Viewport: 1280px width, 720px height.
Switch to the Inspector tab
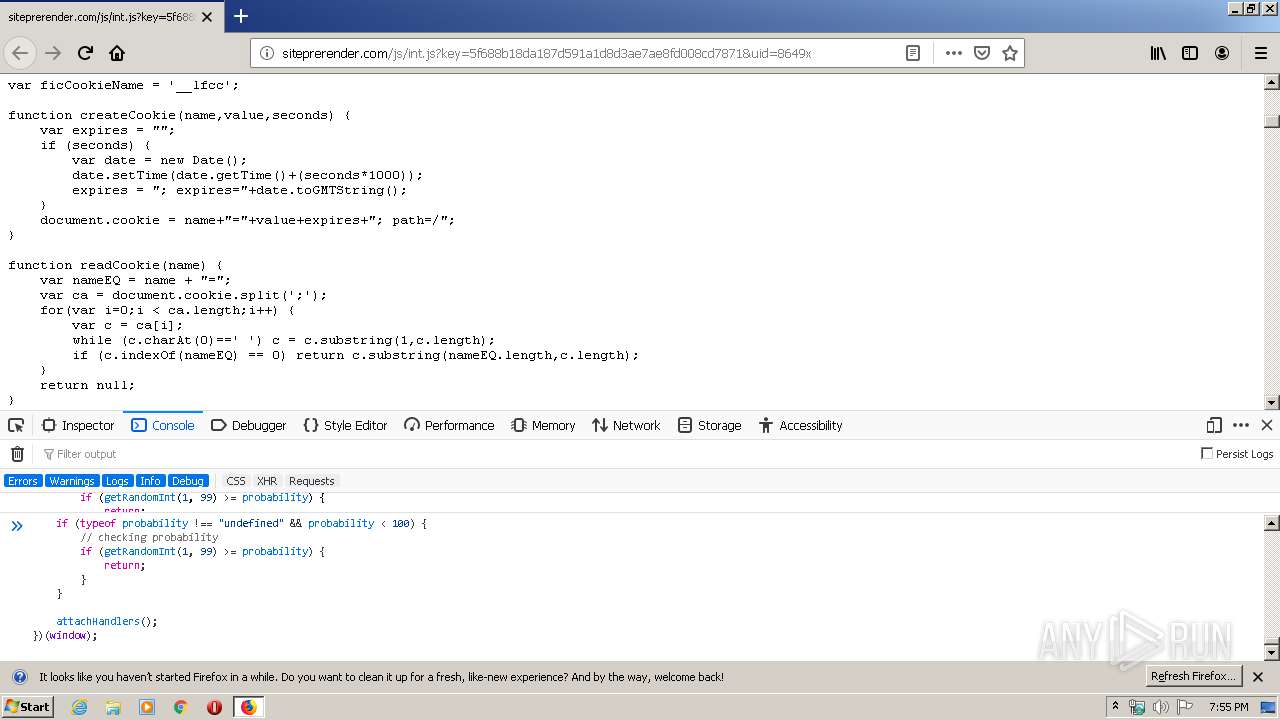pos(78,425)
